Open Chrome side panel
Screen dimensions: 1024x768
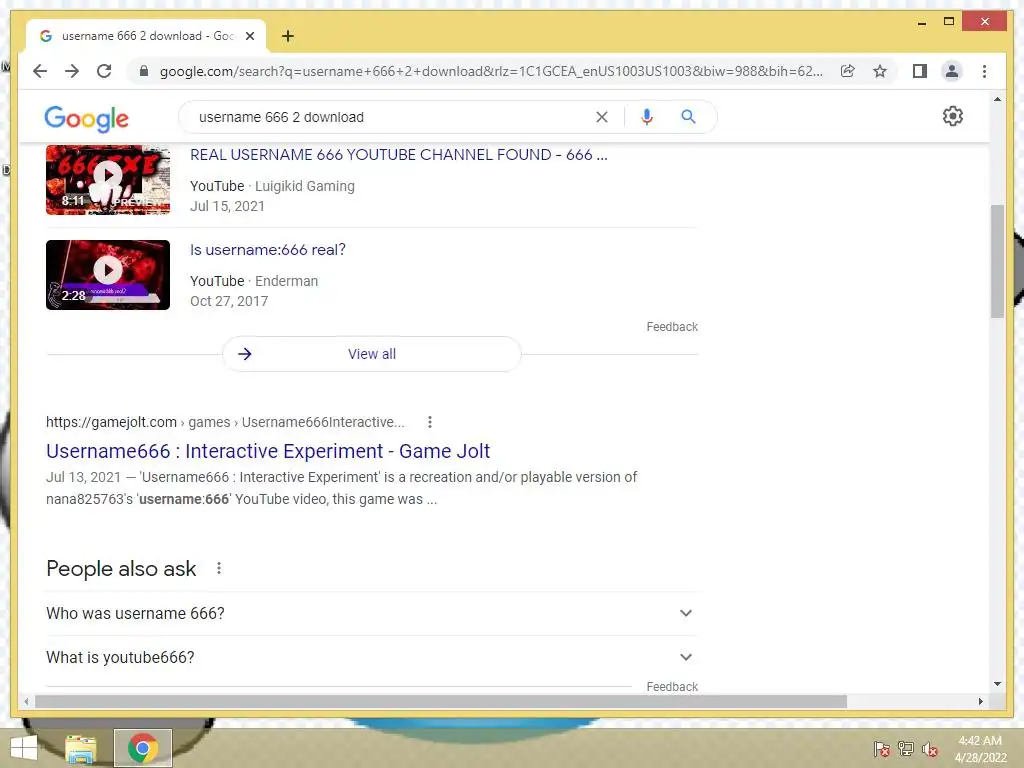coord(920,71)
